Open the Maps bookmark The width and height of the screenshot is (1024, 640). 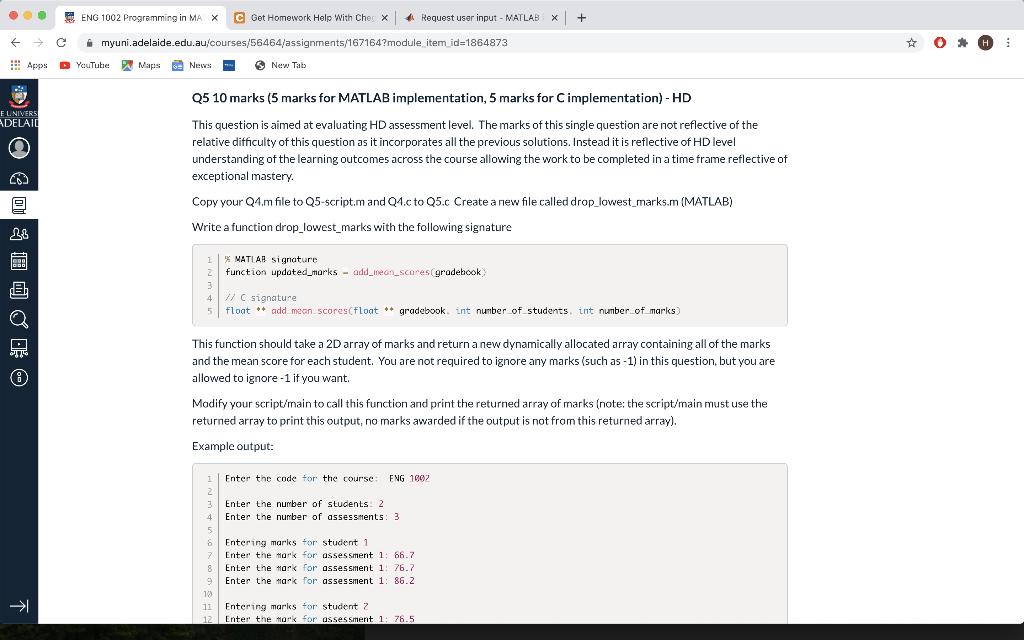(x=141, y=65)
